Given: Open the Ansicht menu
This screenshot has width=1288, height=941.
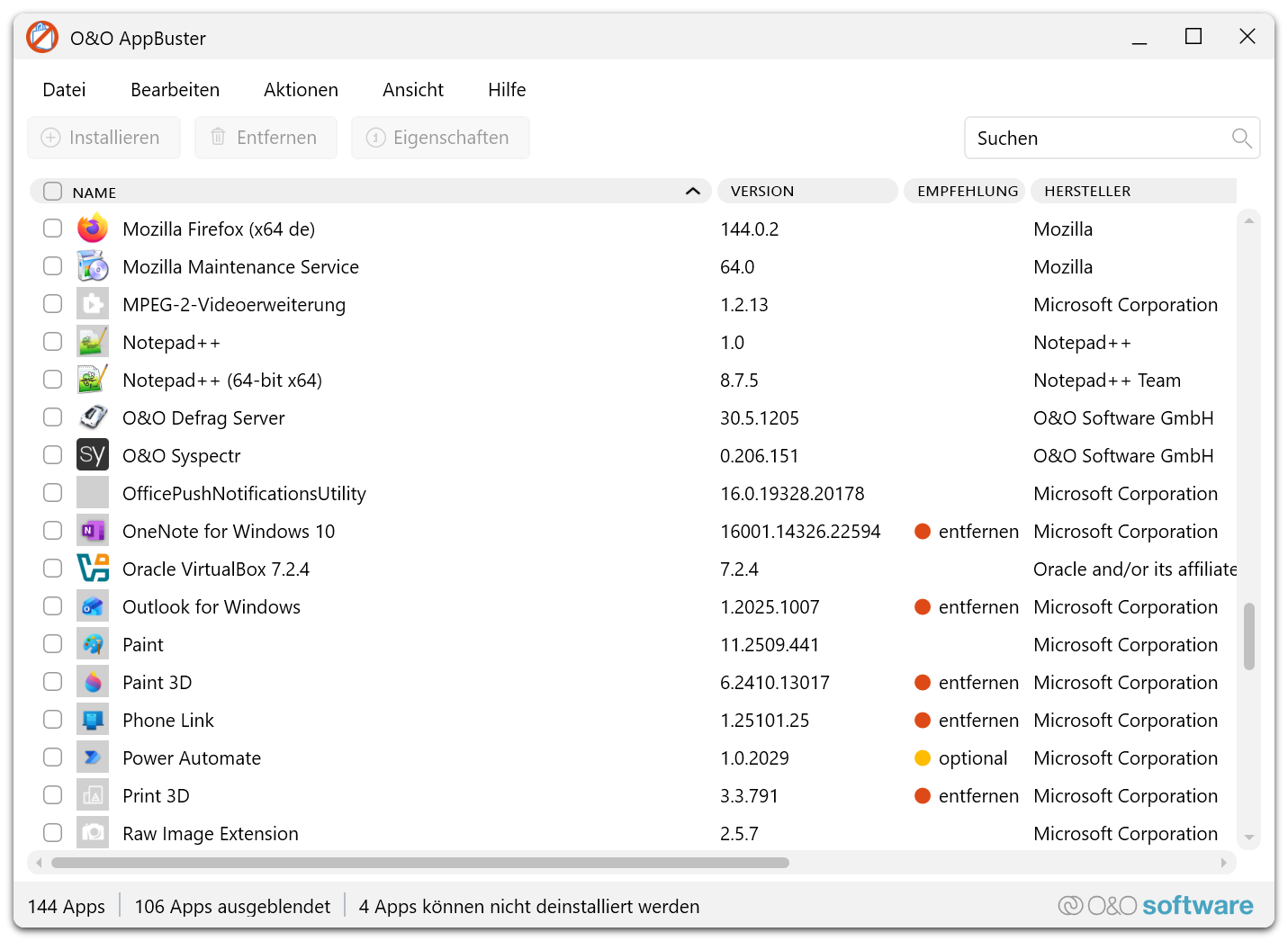Looking at the screenshot, I should tap(412, 90).
